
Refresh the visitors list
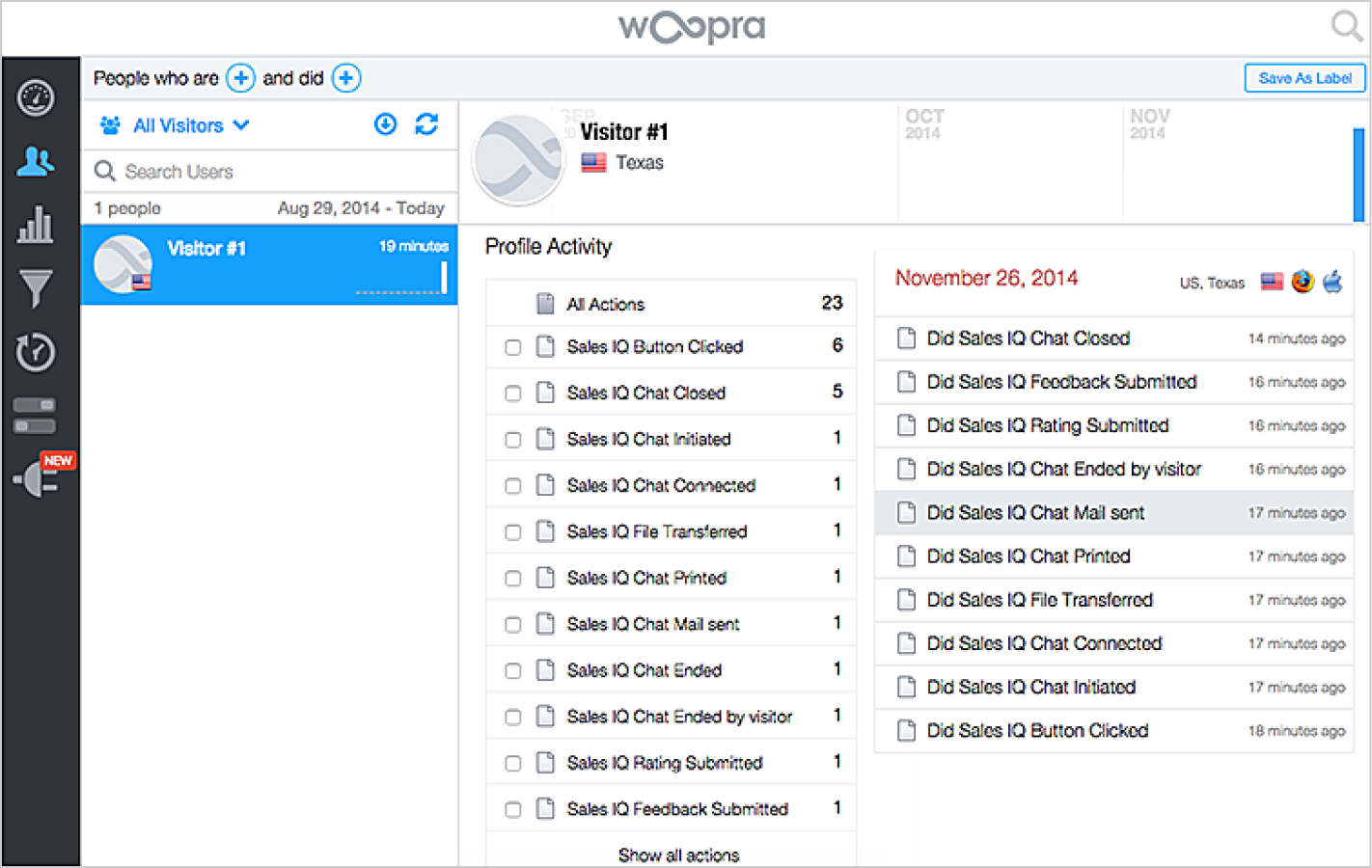click(426, 124)
